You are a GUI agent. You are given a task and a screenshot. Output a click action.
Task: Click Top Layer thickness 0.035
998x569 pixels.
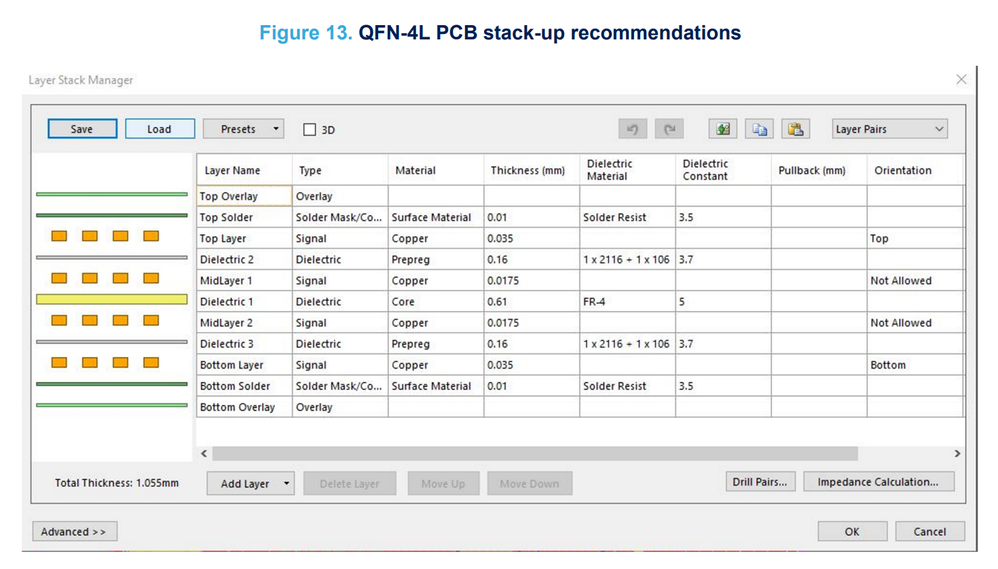pos(531,238)
